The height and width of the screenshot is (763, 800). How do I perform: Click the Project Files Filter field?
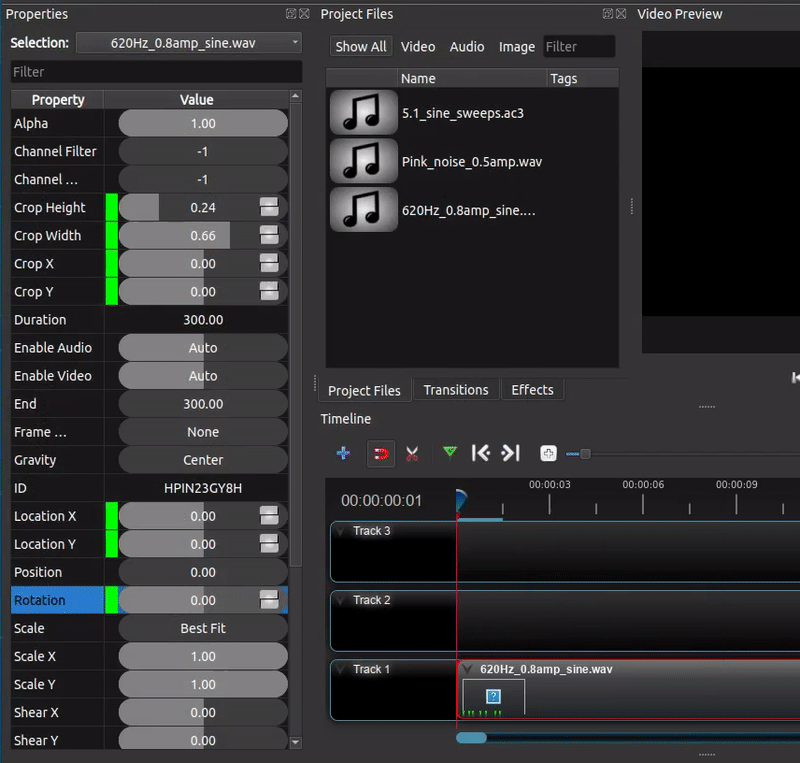coord(579,46)
